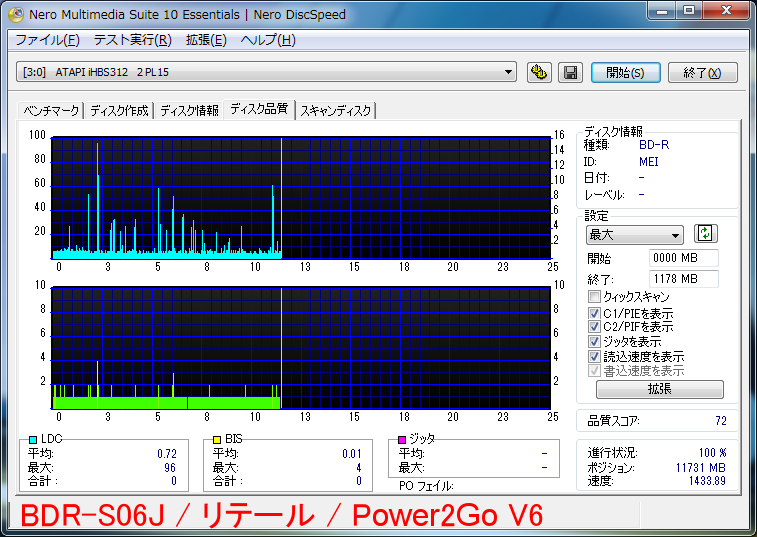
Task: Click the yellow BIS legend swatch
Action: point(217,439)
